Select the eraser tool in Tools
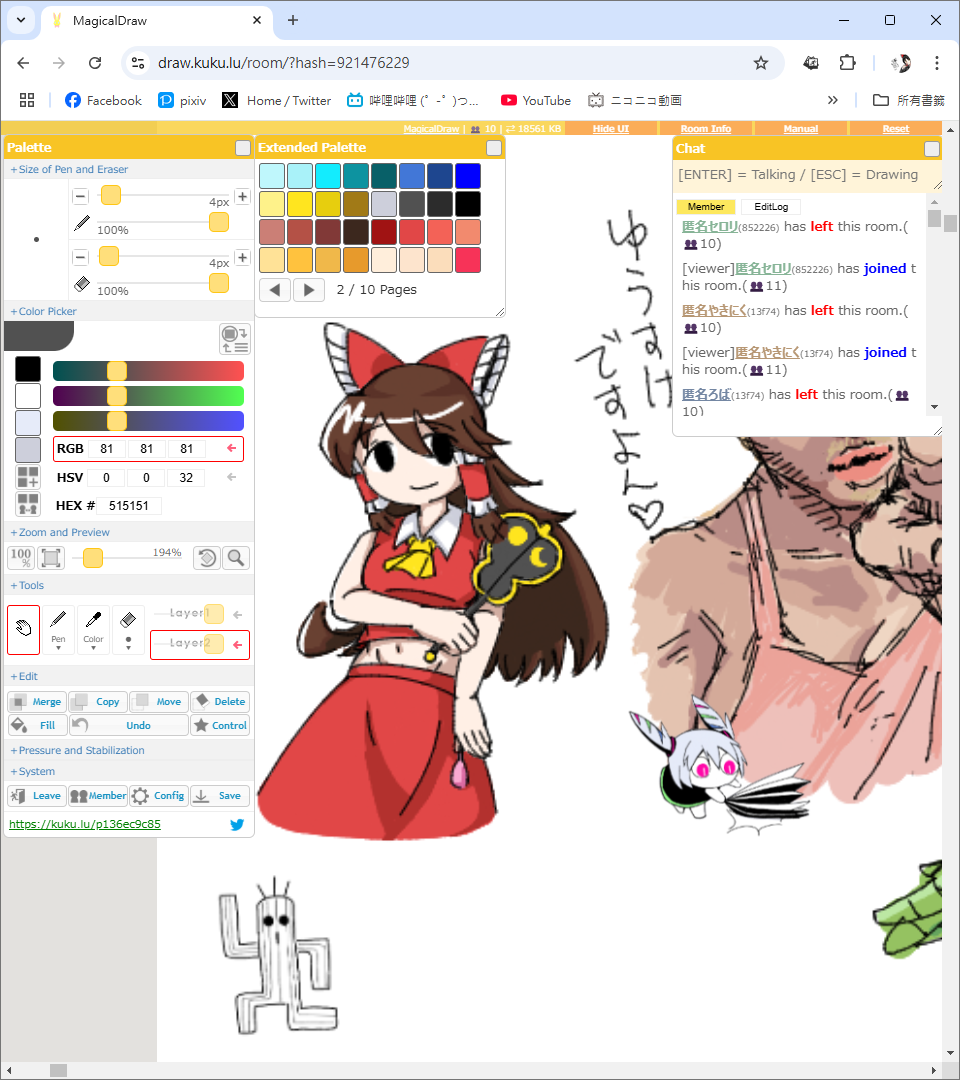Screen dimensions: 960x1080 (128, 630)
